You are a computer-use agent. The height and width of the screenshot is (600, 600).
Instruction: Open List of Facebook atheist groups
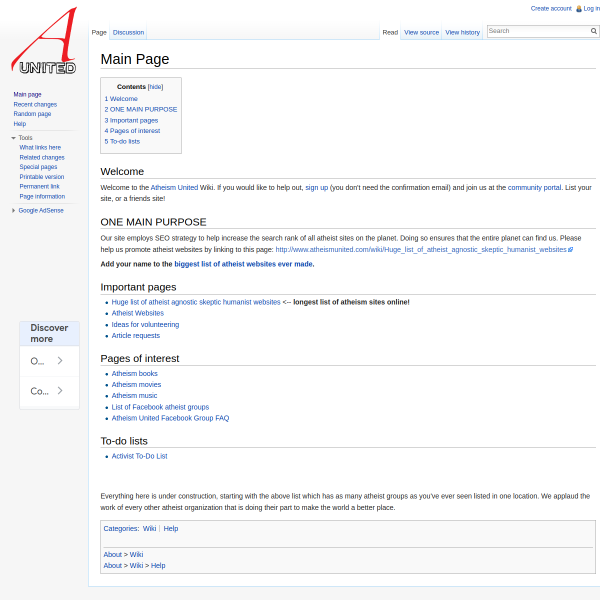click(160, 407)
